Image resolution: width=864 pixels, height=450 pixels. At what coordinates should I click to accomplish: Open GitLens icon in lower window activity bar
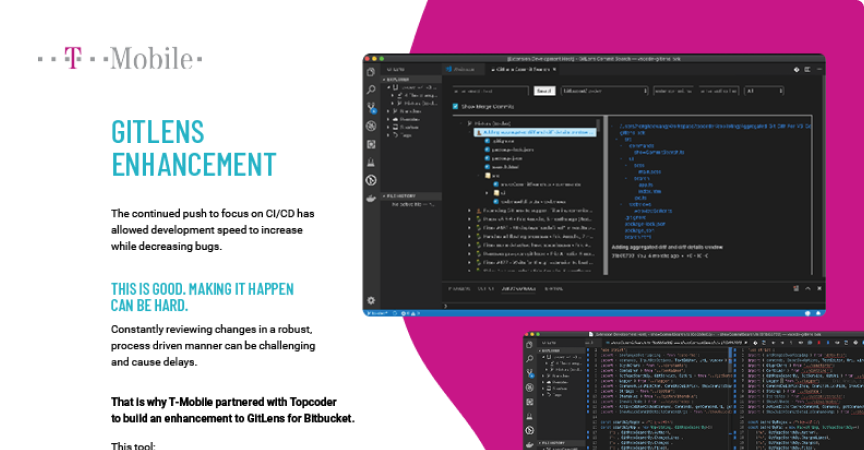tap(530, 430)
